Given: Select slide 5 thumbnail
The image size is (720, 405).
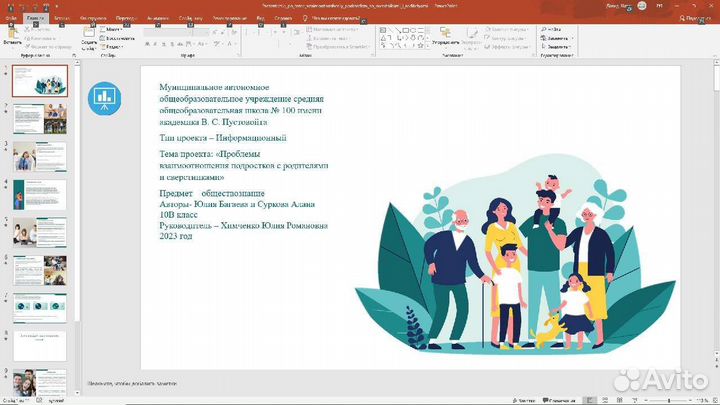Looking at the screenshot, I should pyautogui.click(x=40, y=232).
